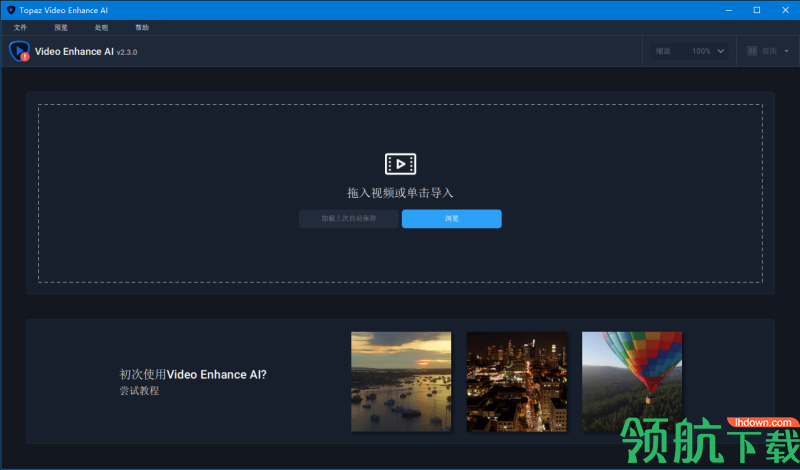Maximize the Topaz Video Enhance AI window
Viewport: 800px width, 470px height.
(757, 10)
